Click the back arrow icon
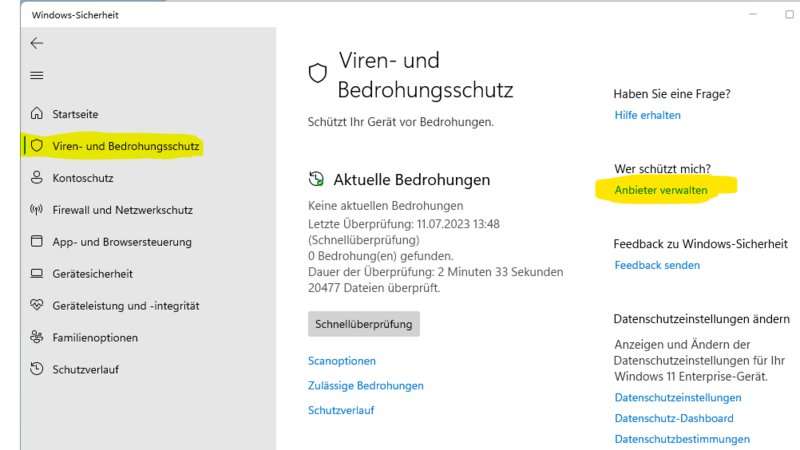The image size is (800, 450). [37, 43]
